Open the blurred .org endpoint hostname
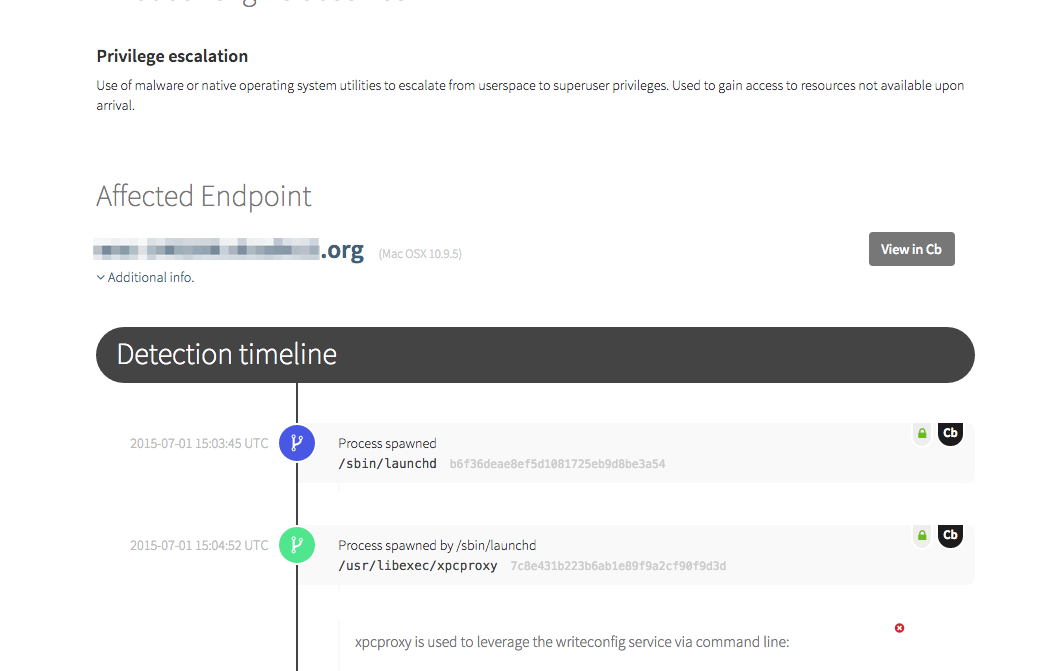The image size is (1049, 671). point(230,249)
